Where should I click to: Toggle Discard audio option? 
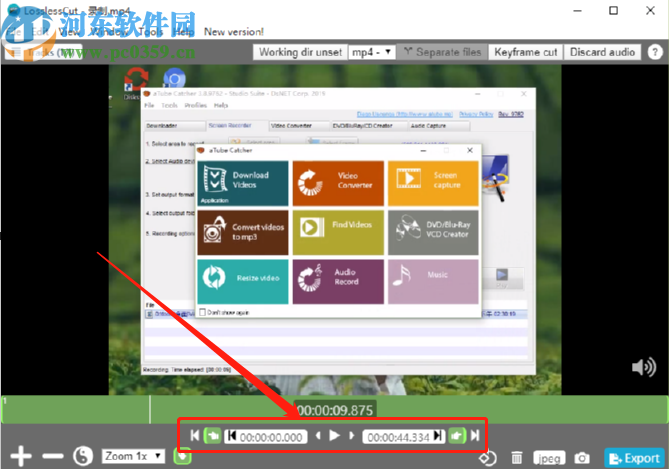602,52
